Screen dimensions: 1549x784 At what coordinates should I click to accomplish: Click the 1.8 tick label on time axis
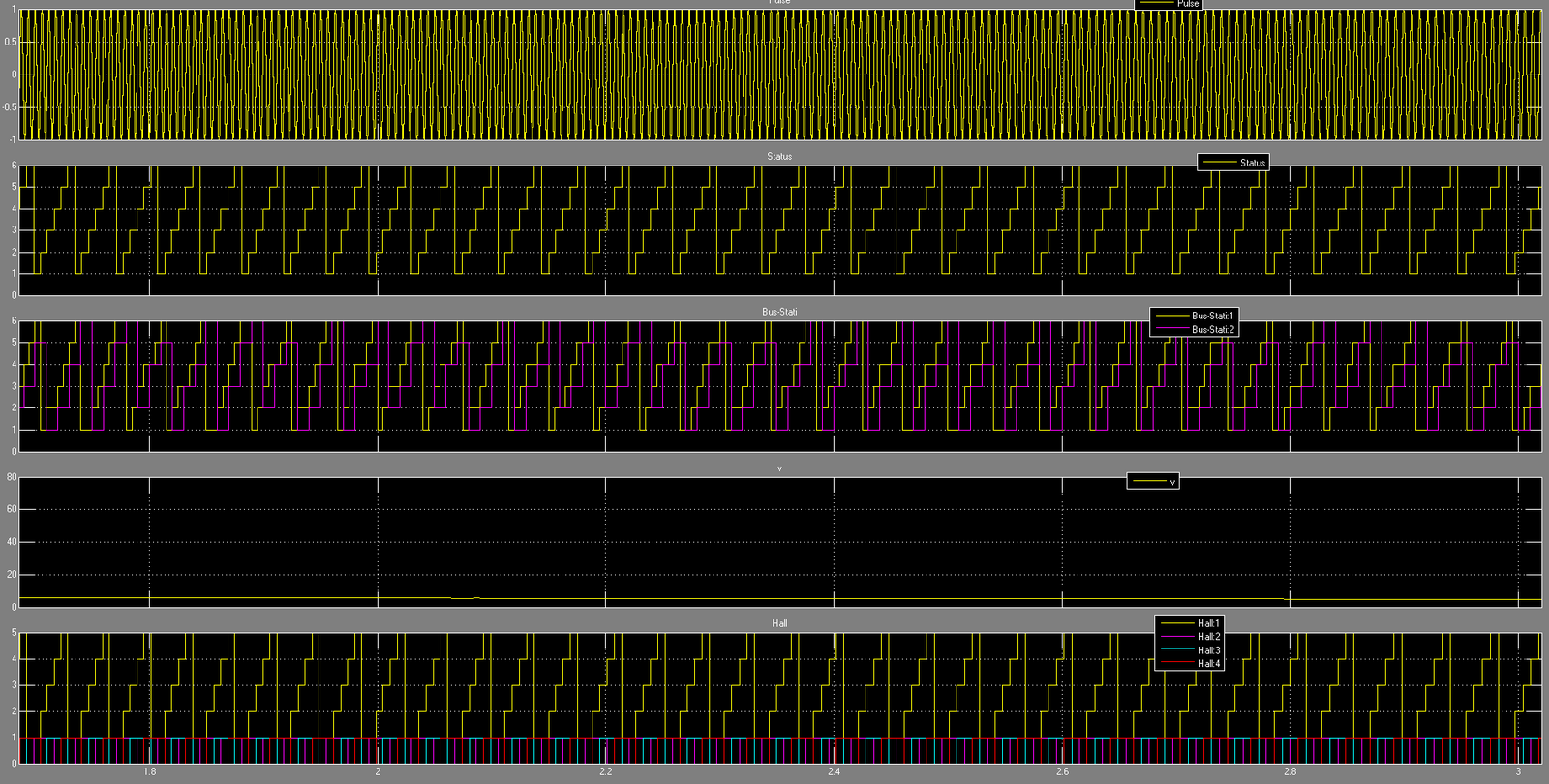tap(149, 771)
